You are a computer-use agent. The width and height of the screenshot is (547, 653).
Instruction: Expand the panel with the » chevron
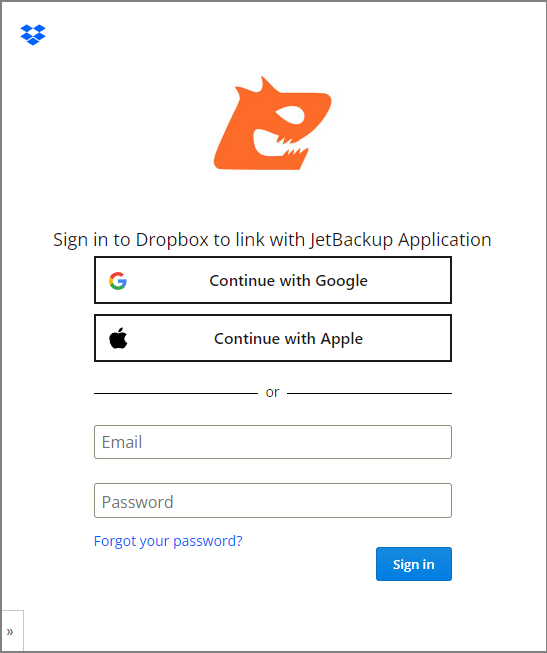click(11, 631)
